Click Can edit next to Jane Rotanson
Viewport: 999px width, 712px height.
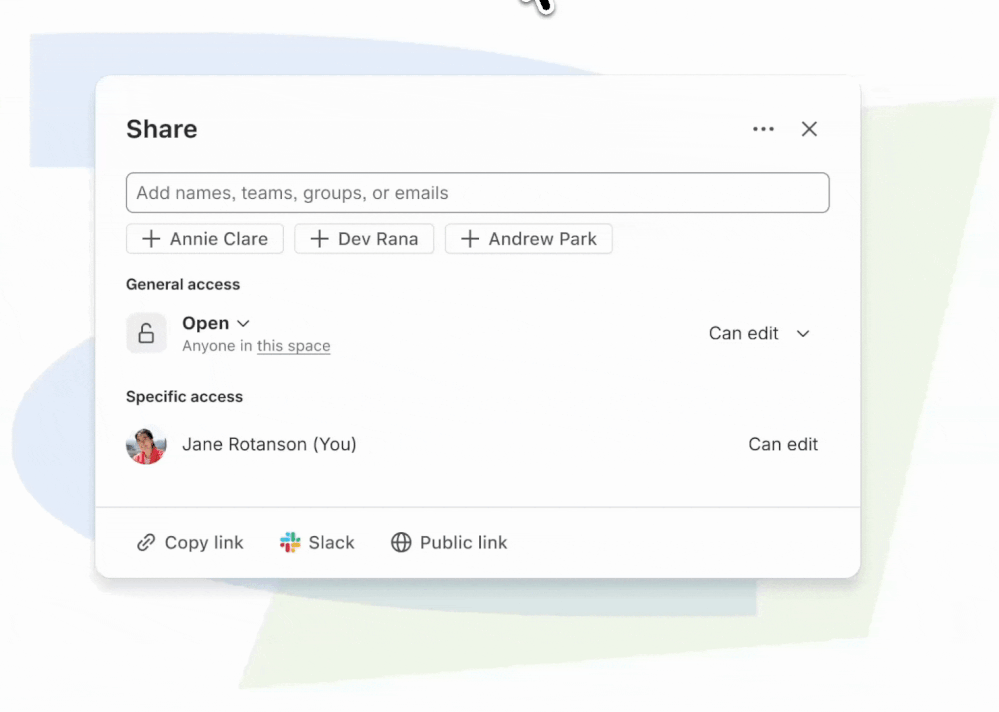point(783,445)
